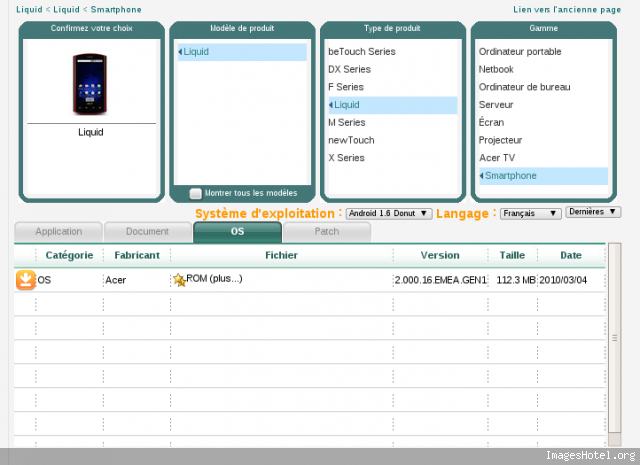Select newTouch product type
The image size is (640, 465).
[351, 140]
